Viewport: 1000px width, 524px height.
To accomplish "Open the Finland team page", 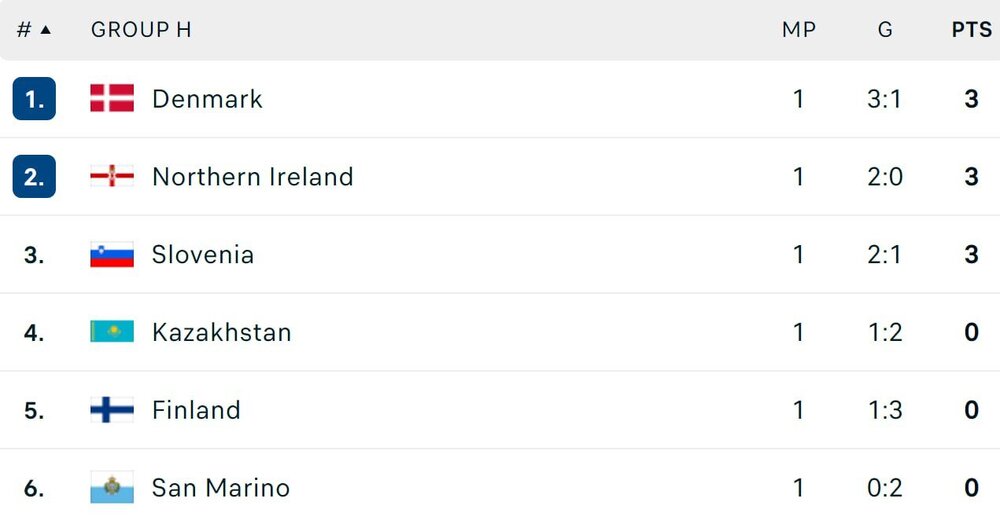I will pos(196,410).
